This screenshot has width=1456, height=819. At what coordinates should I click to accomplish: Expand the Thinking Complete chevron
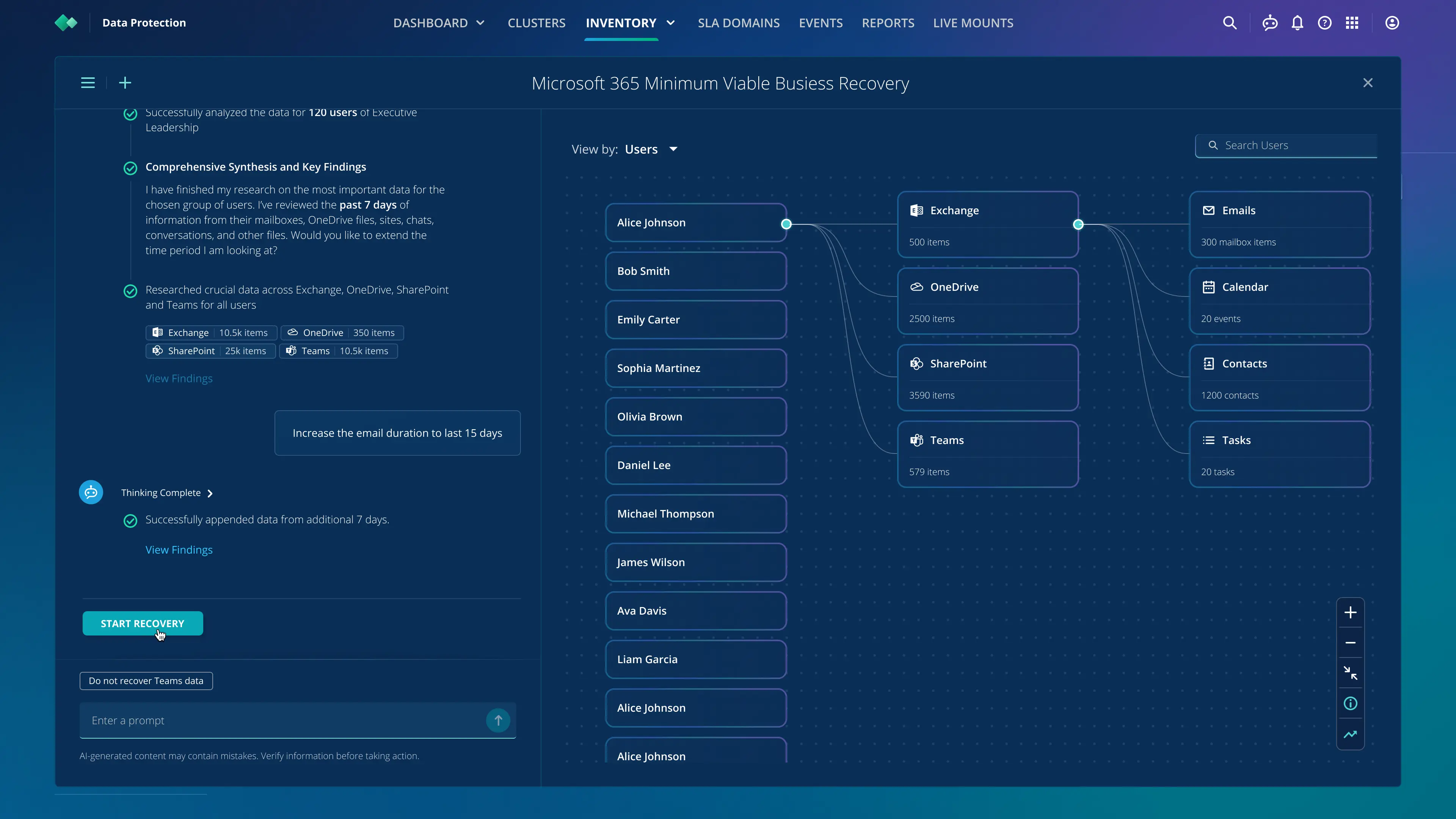point(210,493)
